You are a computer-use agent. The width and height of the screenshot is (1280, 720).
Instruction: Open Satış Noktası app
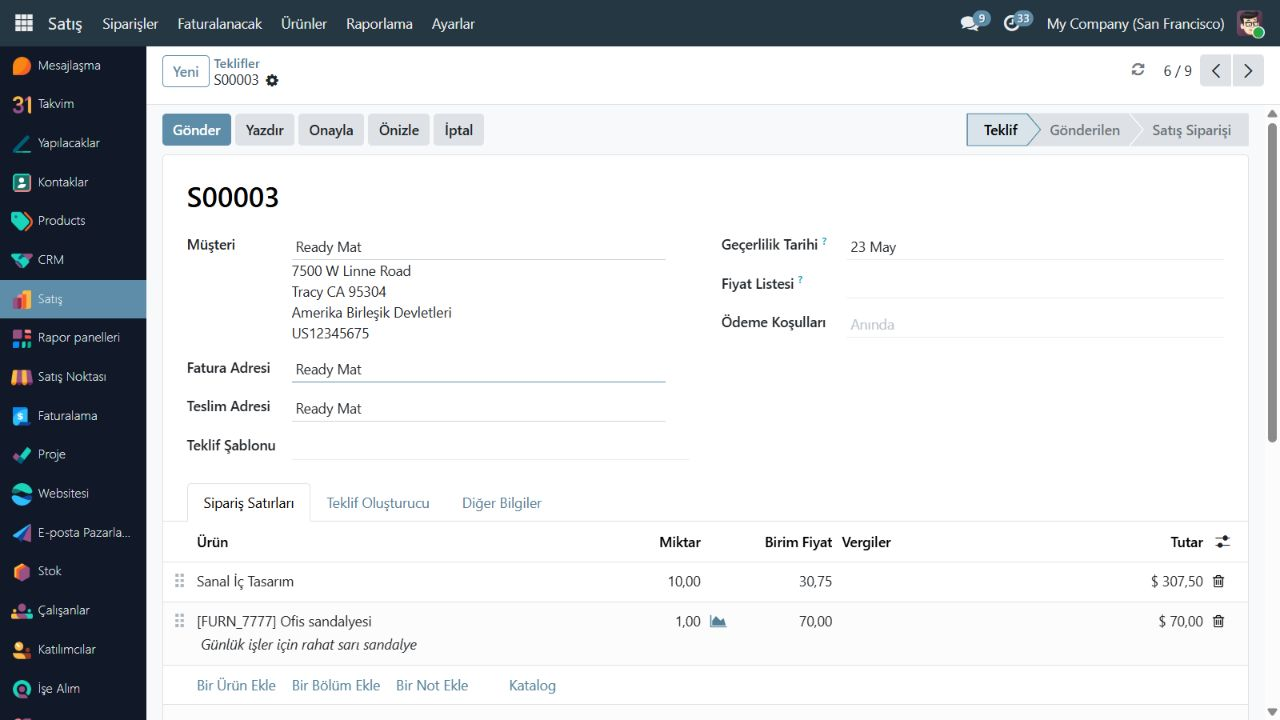73,377
